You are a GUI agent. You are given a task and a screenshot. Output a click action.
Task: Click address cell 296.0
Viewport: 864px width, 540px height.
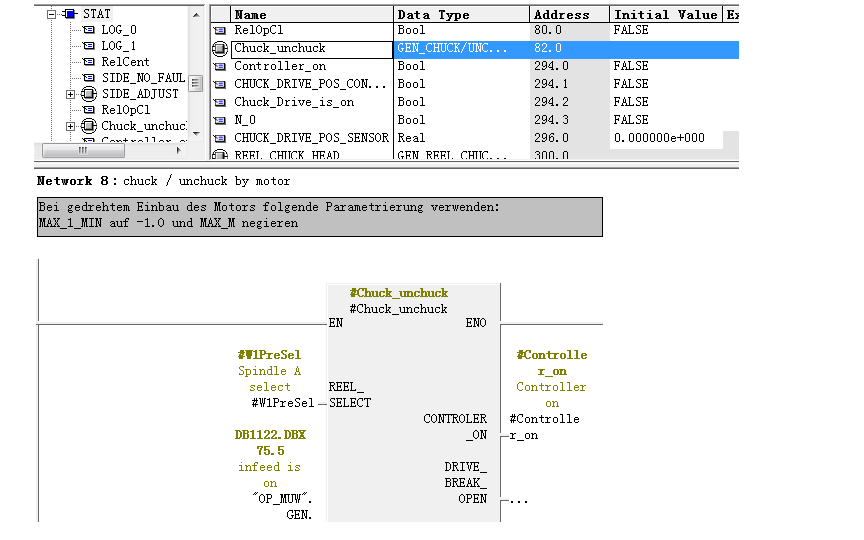[x=569, y=138]
